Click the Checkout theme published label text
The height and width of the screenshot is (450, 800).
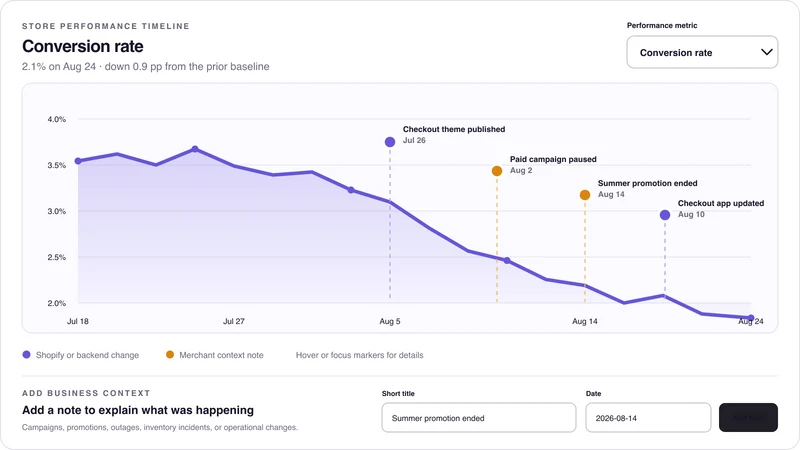454,129
